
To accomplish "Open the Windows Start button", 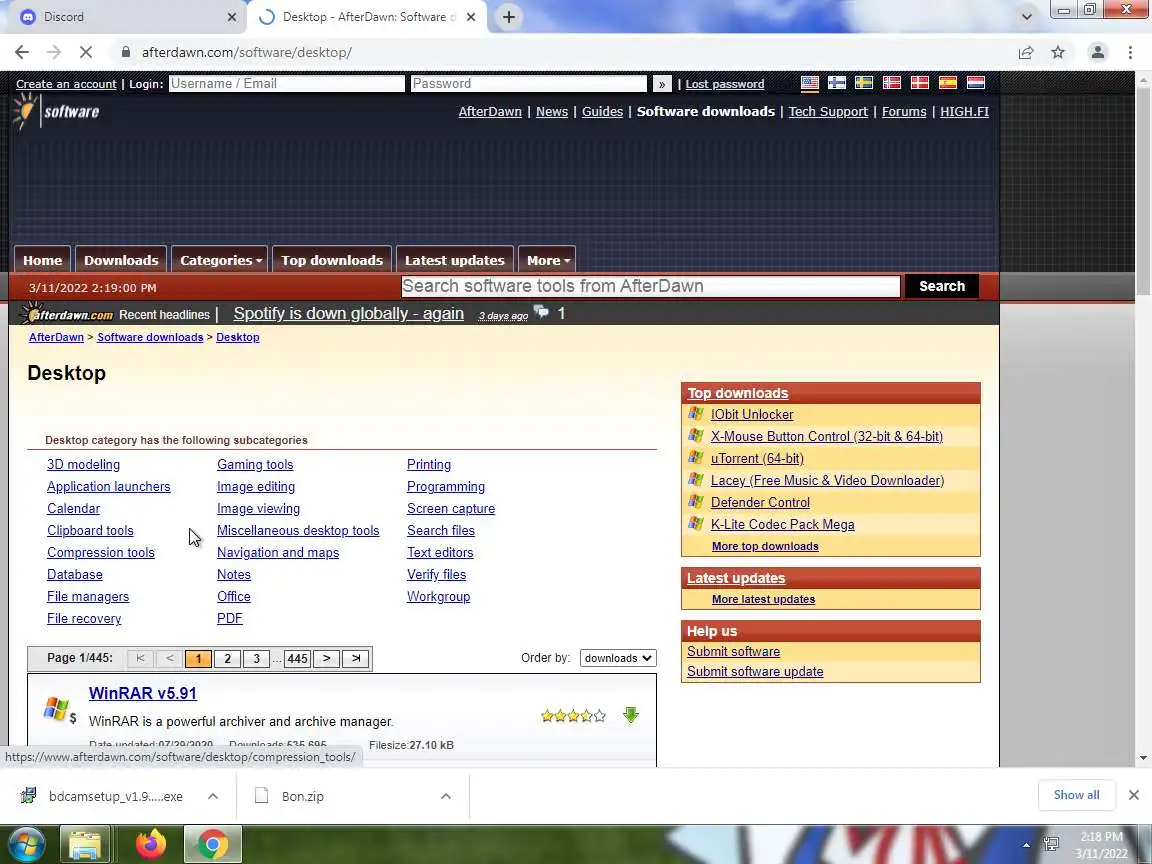I will pyautogui.click(x=27, y=845).
